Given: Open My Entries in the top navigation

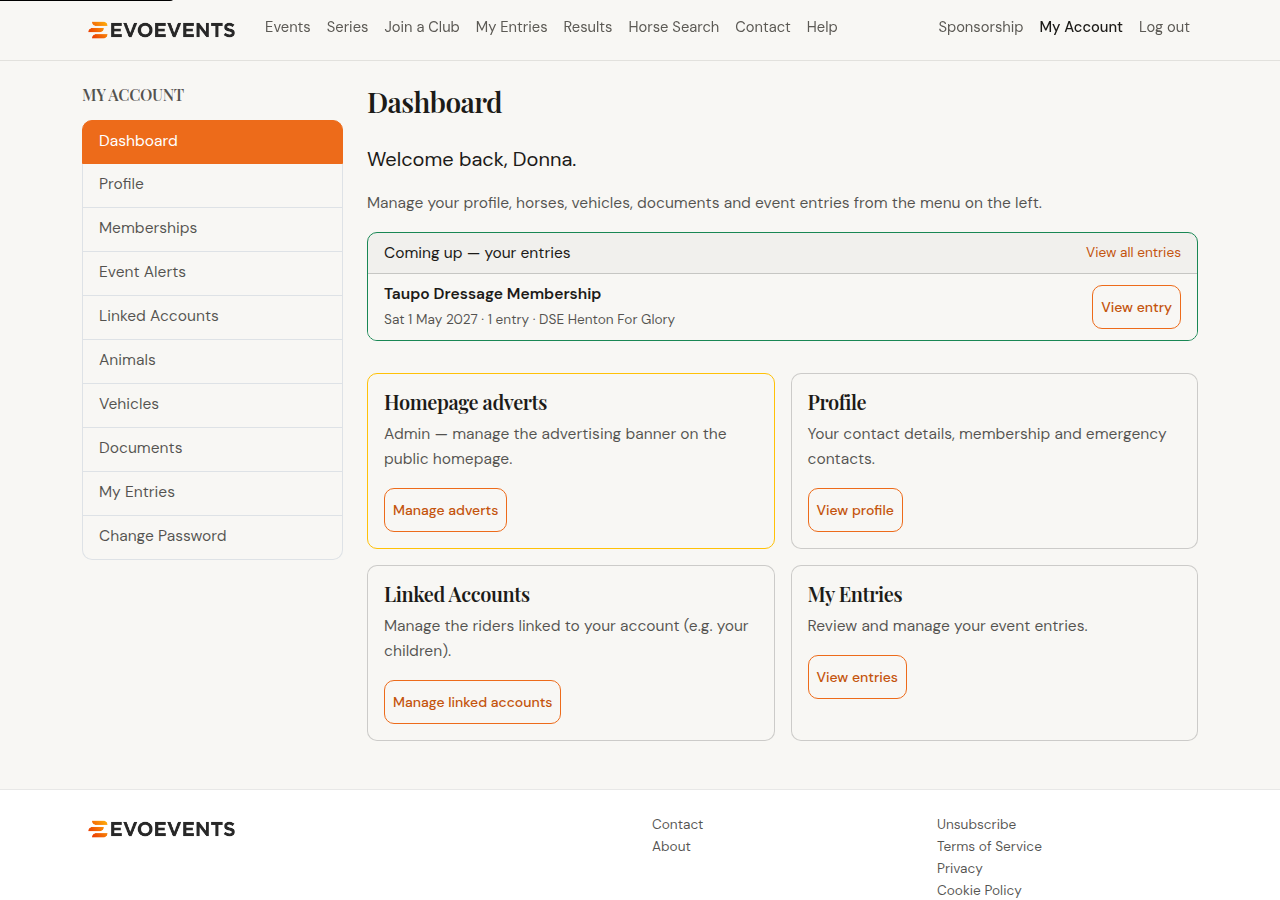Looking at the screenshot, I should point(511,27).
